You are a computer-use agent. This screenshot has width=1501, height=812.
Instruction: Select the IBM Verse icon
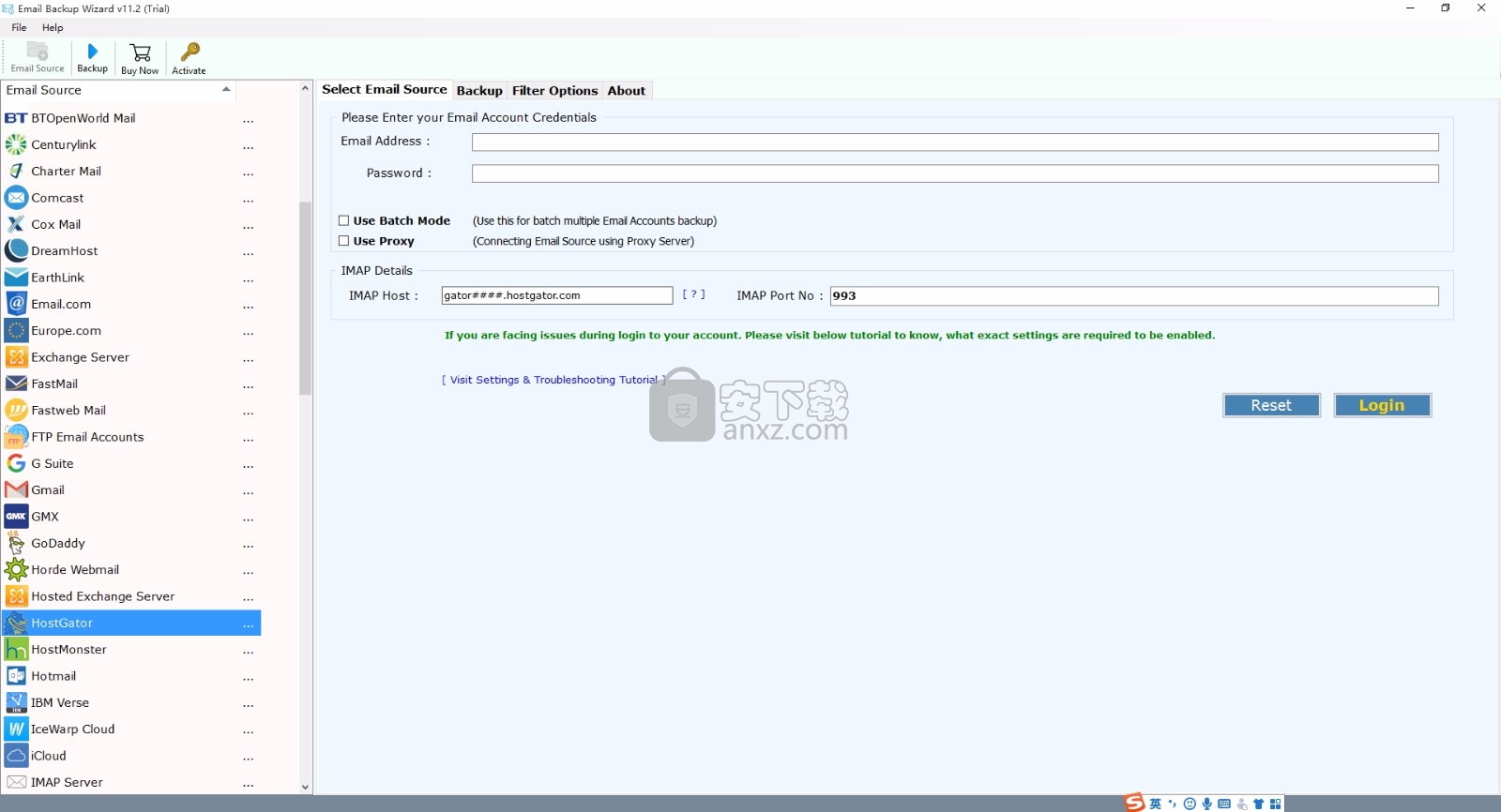(16, 702)
